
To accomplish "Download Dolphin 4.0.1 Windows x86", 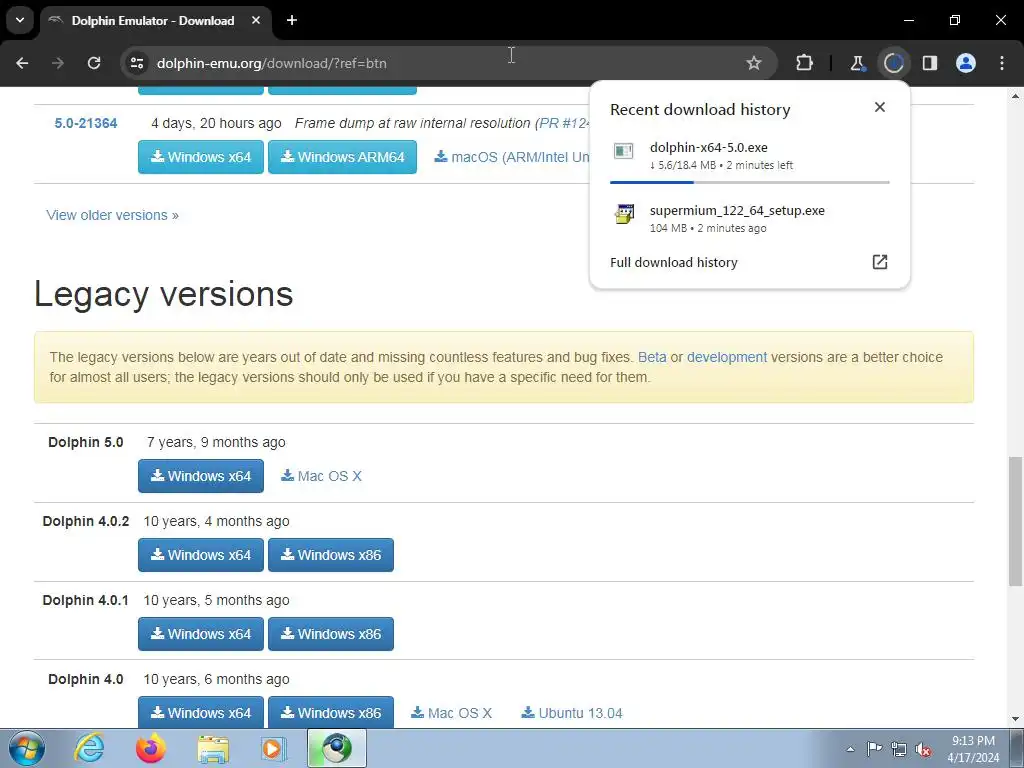I will 330,634.
